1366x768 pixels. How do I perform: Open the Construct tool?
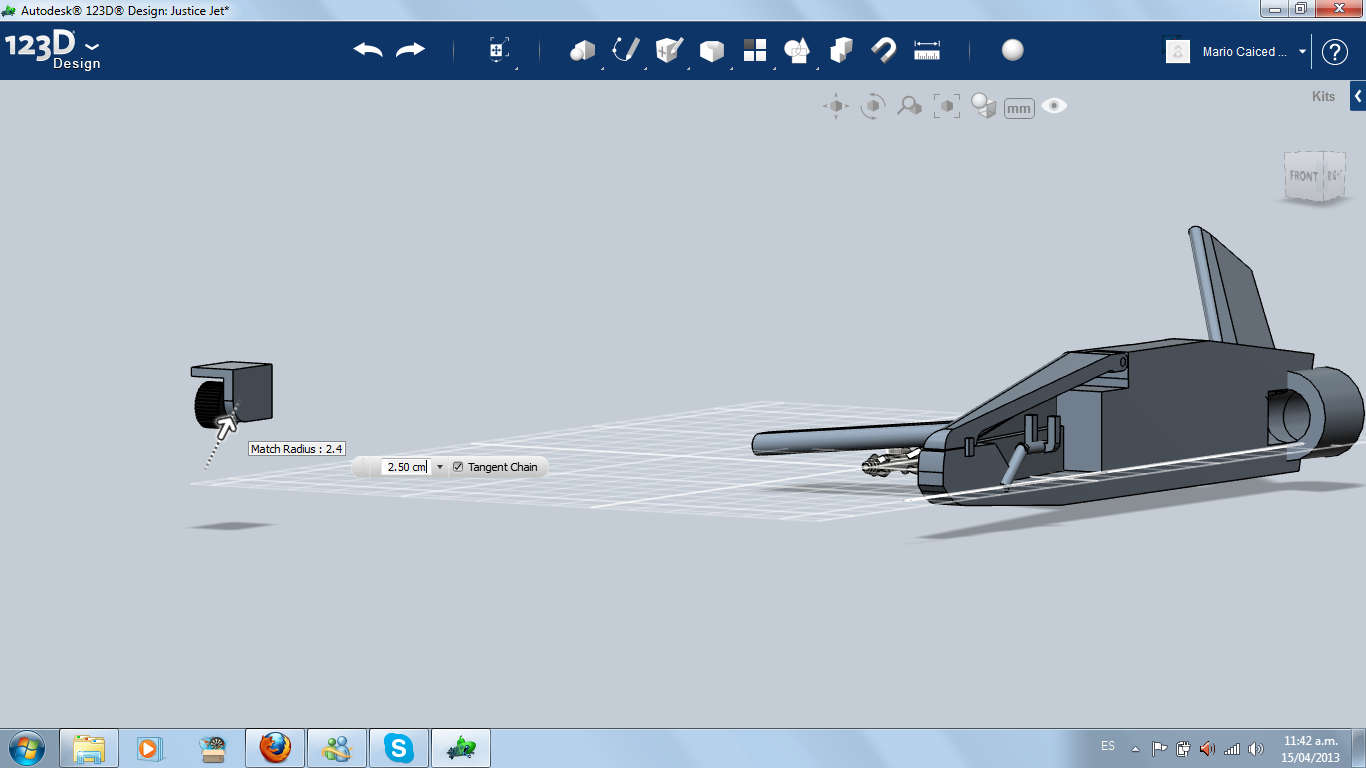coord(669,50)
